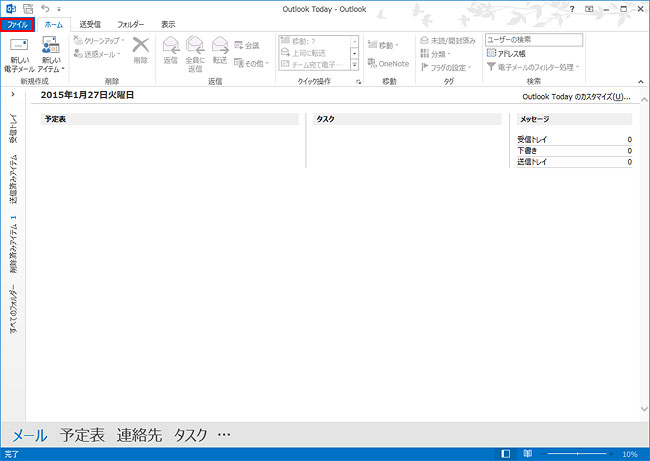Click the Outlook application icon in the title bar
Image resolution: width=650 pixels, height=461 pixels.
pos(11,9)
